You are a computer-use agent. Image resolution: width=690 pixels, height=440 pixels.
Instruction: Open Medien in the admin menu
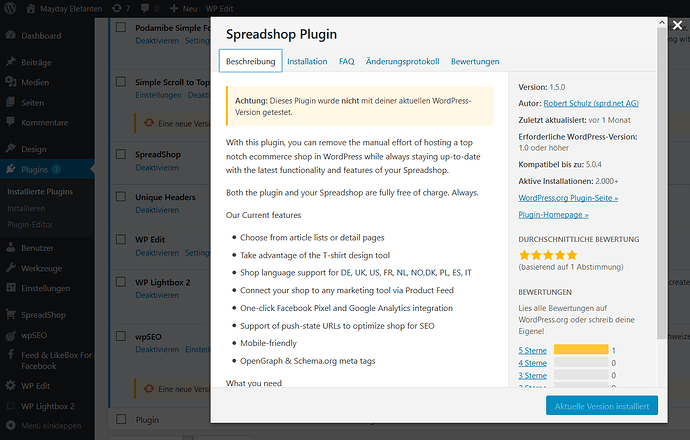click(x=34, y=83)
